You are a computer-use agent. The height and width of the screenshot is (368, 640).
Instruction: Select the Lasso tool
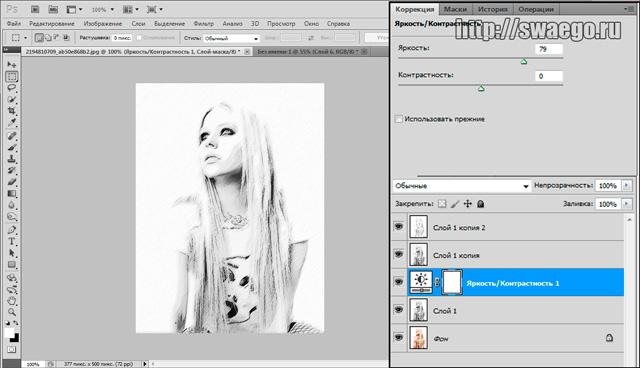click(12, 88)
